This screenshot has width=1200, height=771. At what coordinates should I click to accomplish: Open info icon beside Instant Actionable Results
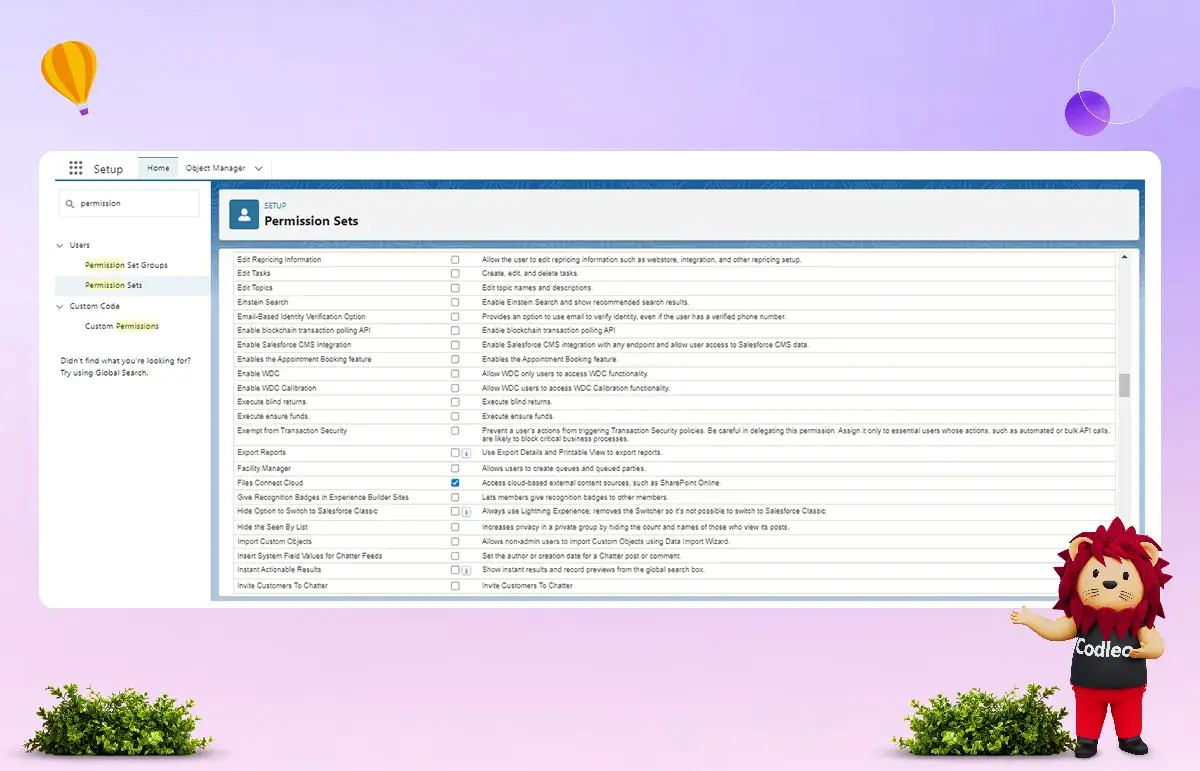[x=466, y=570]
